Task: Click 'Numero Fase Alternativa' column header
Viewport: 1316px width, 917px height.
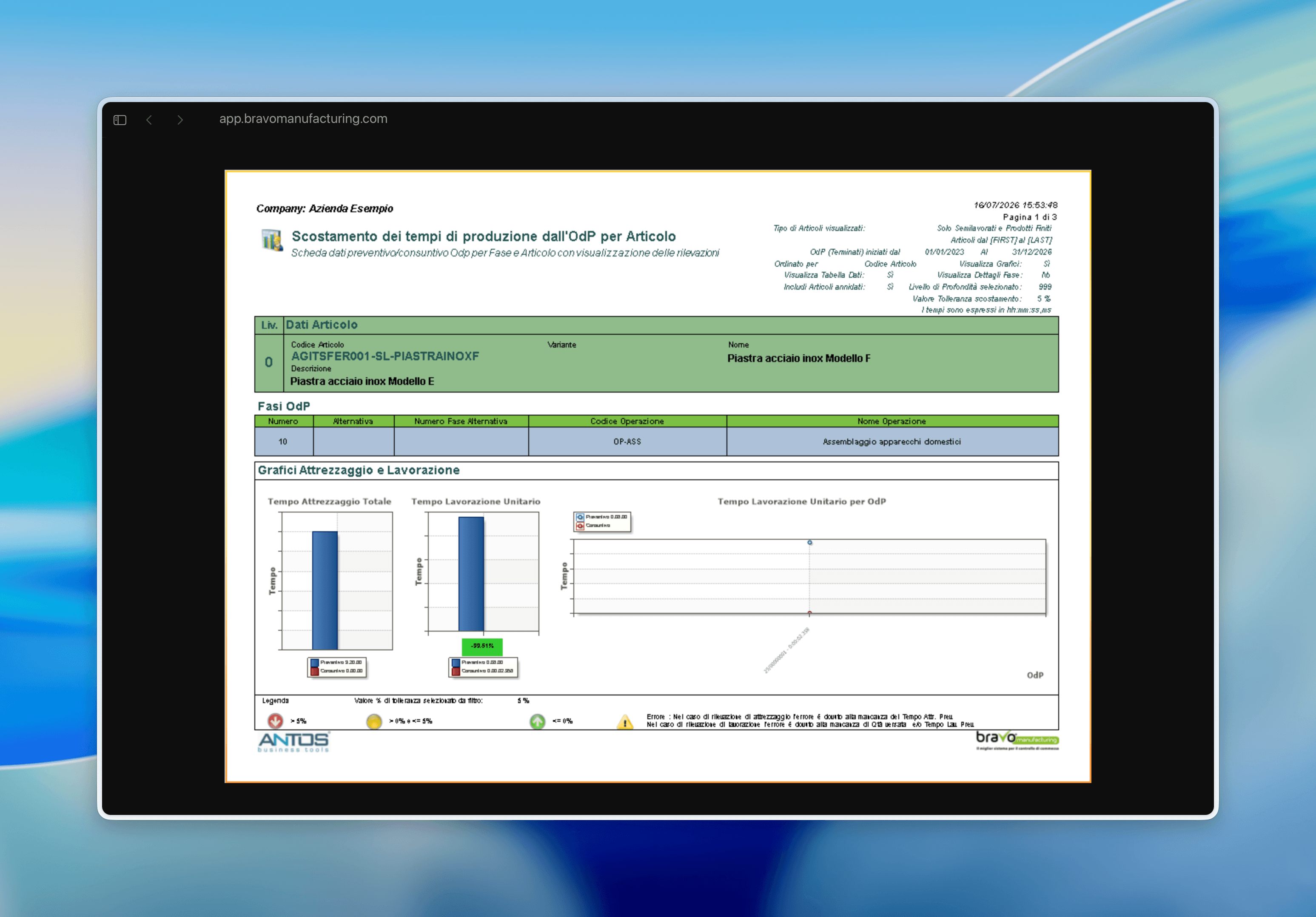Action: 461,421
